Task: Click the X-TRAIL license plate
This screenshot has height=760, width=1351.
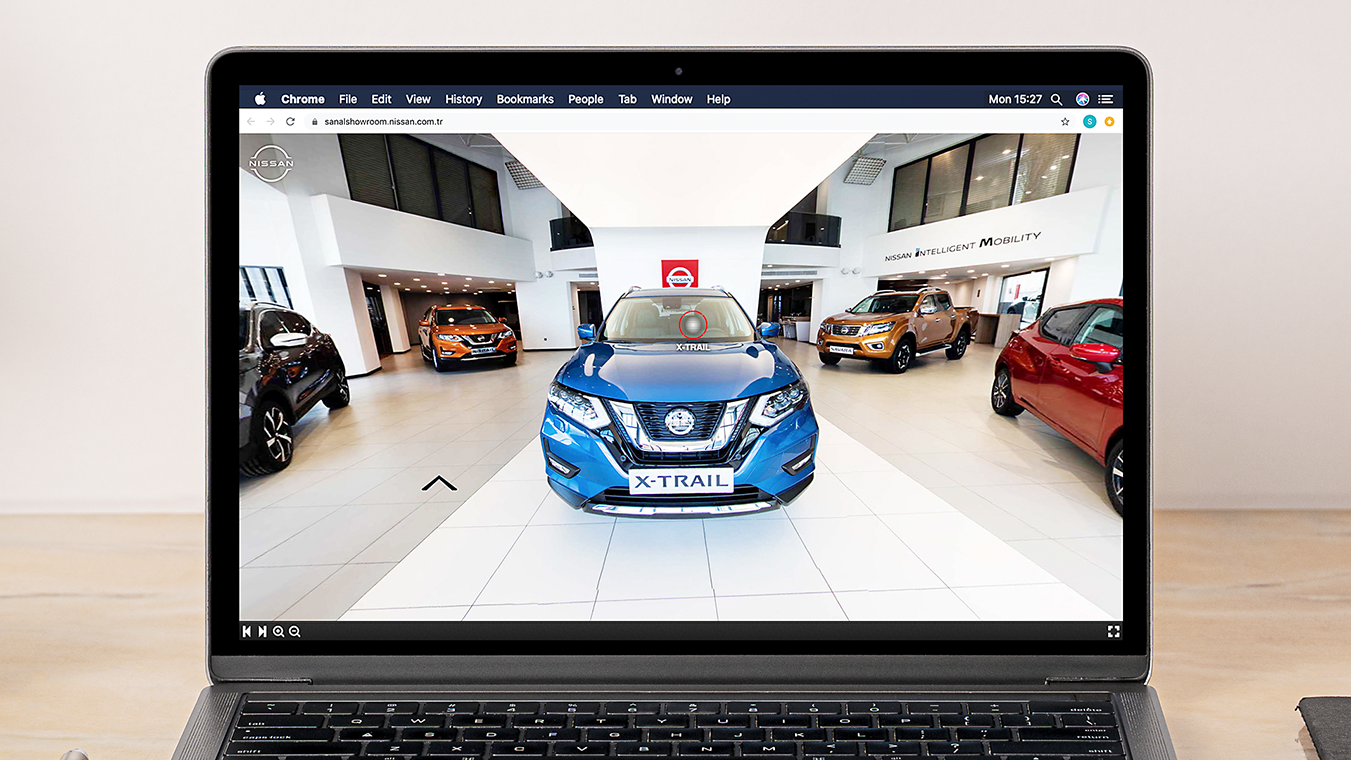Action: point(681,481)
